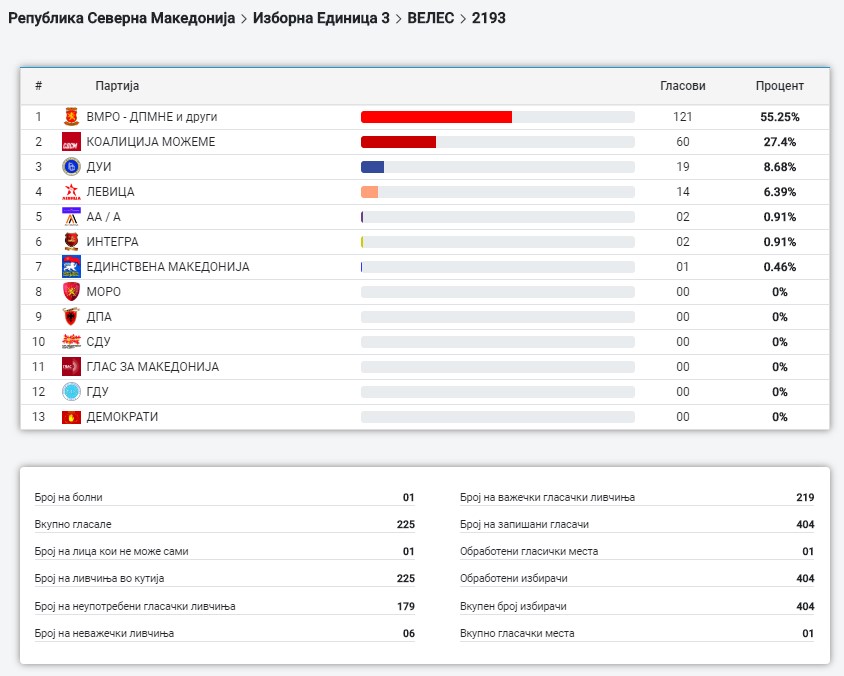The width and height of the screenshot is (844, 676).
Task: Sort by the Процент column header
Action: (x=779, y=86)
